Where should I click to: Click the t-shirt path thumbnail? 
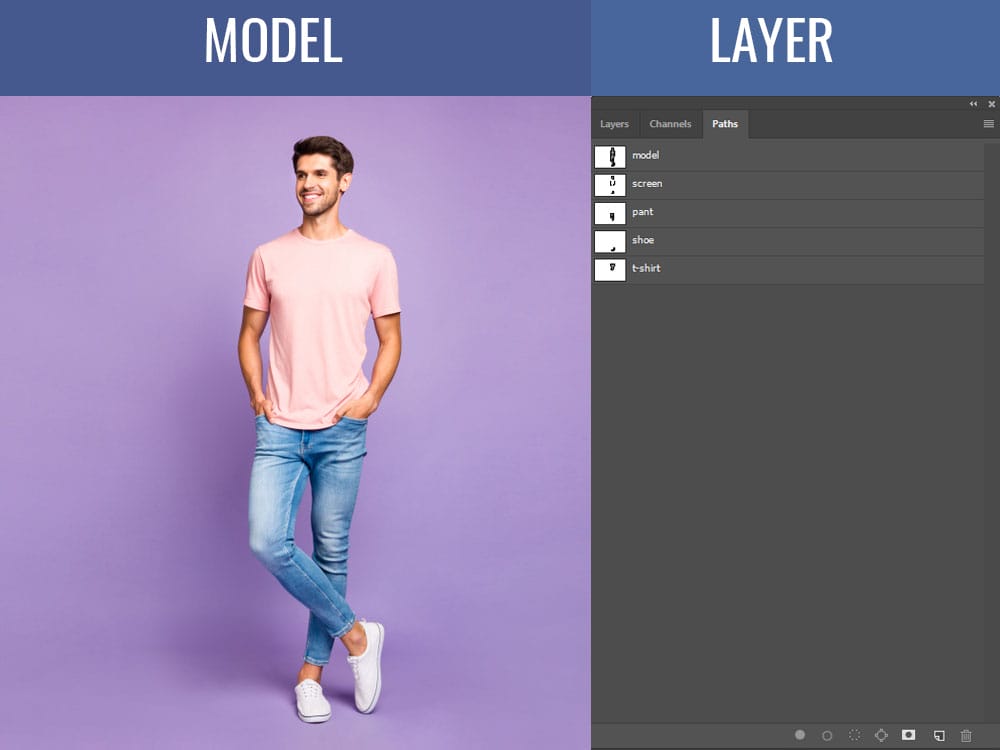click(x=610, y=270)
